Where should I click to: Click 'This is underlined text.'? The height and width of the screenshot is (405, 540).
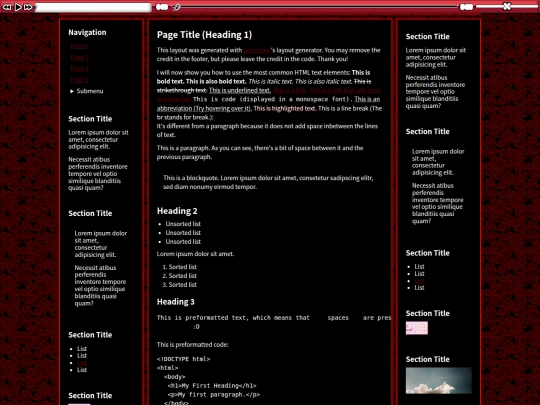click(x=240, y=90)
